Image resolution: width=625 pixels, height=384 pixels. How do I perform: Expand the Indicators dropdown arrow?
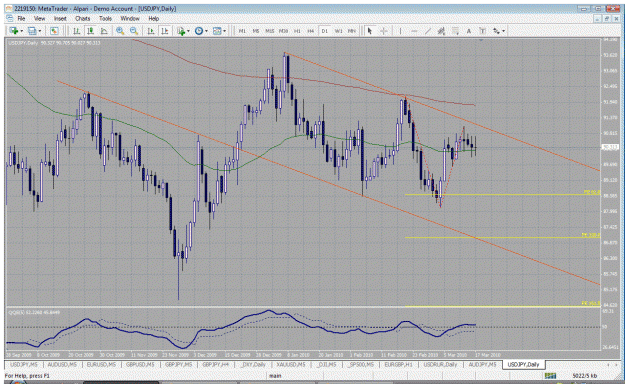[188, 31]
